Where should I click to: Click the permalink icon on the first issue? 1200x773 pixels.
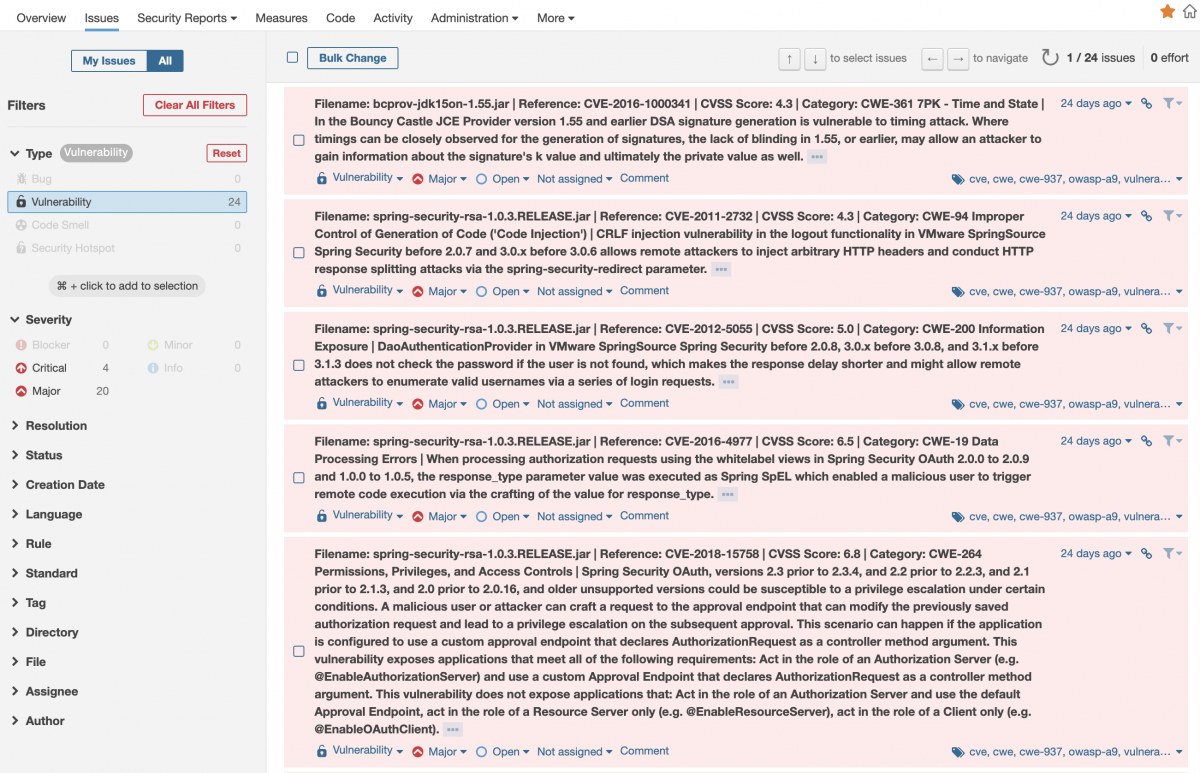(1146, 103)
